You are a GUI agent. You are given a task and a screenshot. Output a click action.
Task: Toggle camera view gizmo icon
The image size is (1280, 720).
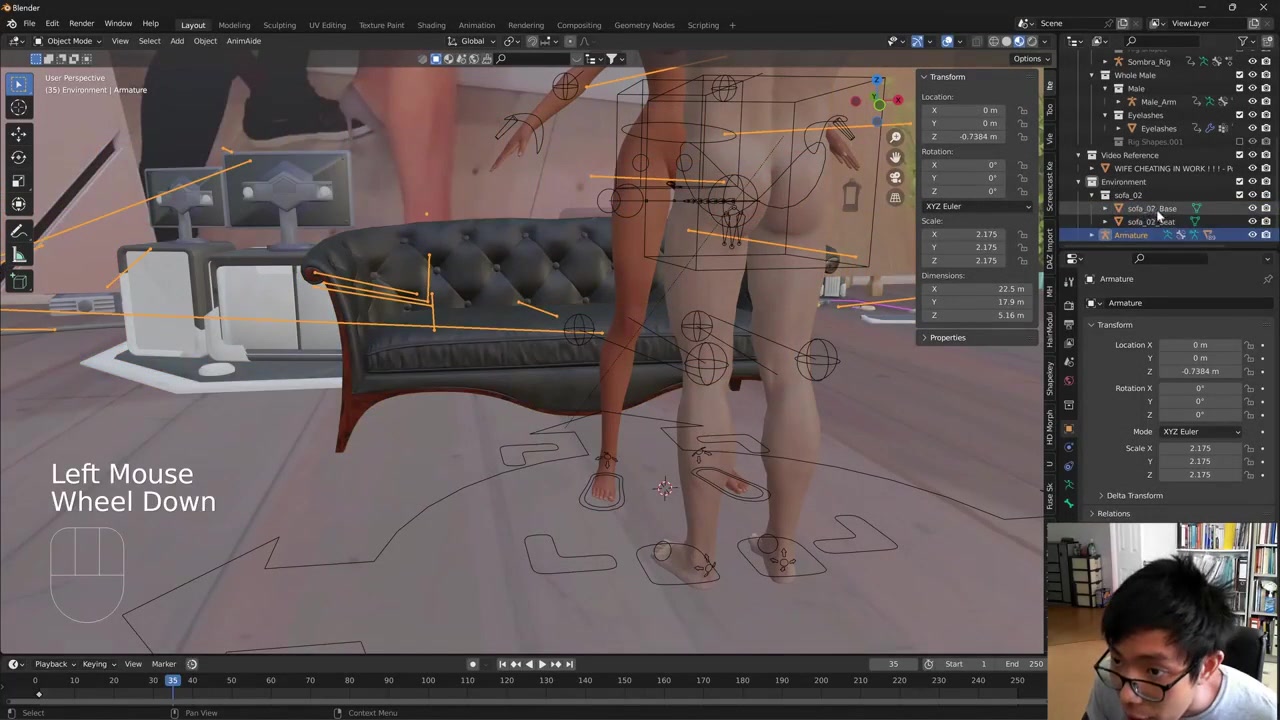(895, 177)
